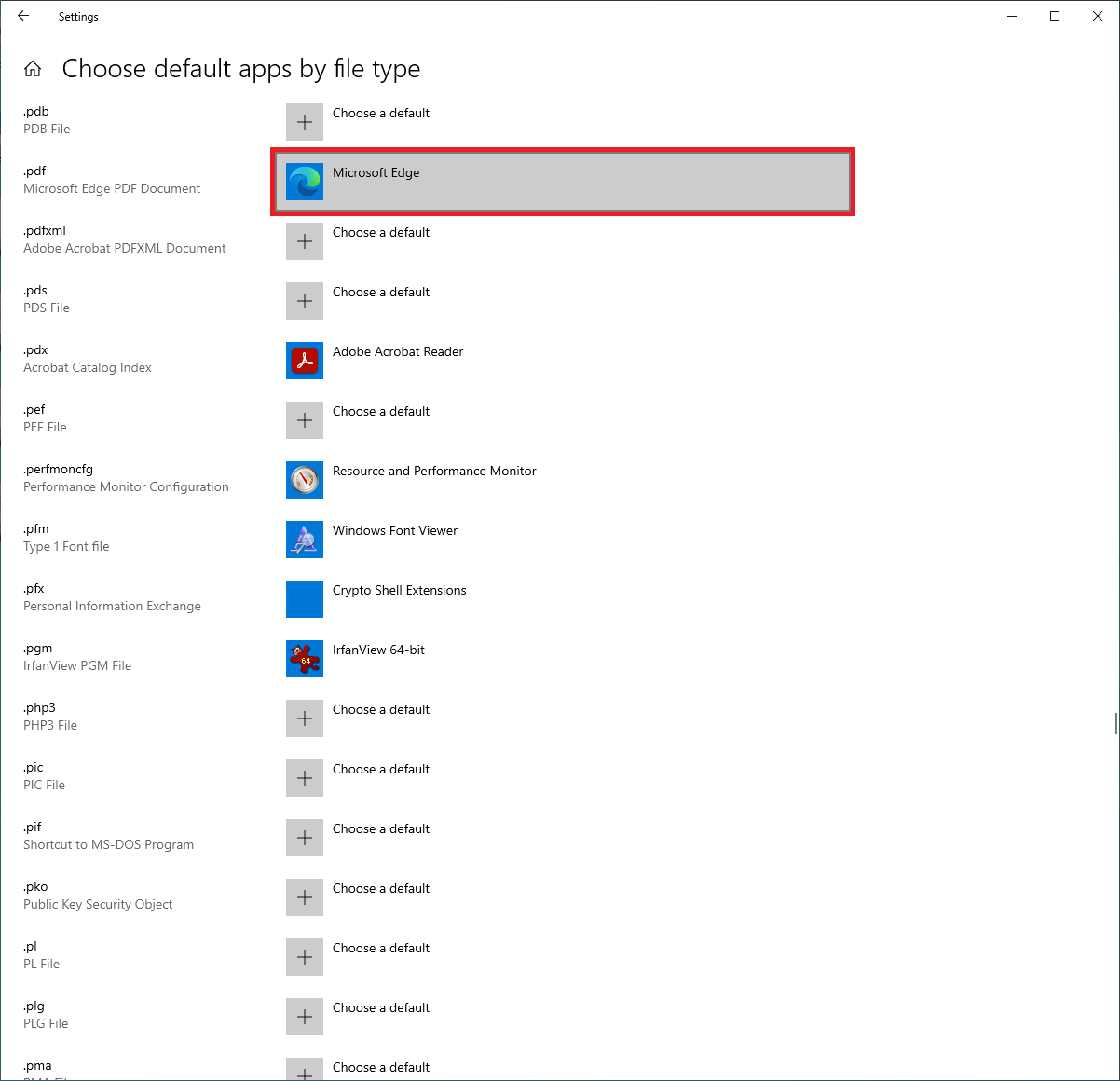The height and width of the screenshot is (1081, 1120).
Task: Choose a default app for .pl
Action: click(x=305, y=957)
